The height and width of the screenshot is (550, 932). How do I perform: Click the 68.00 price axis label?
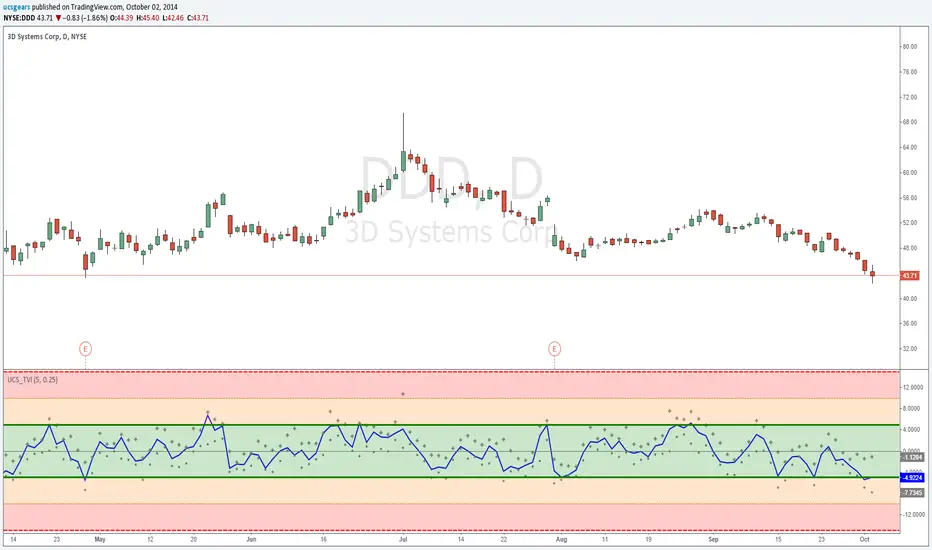pyautogui.click(x=909, y=122)
